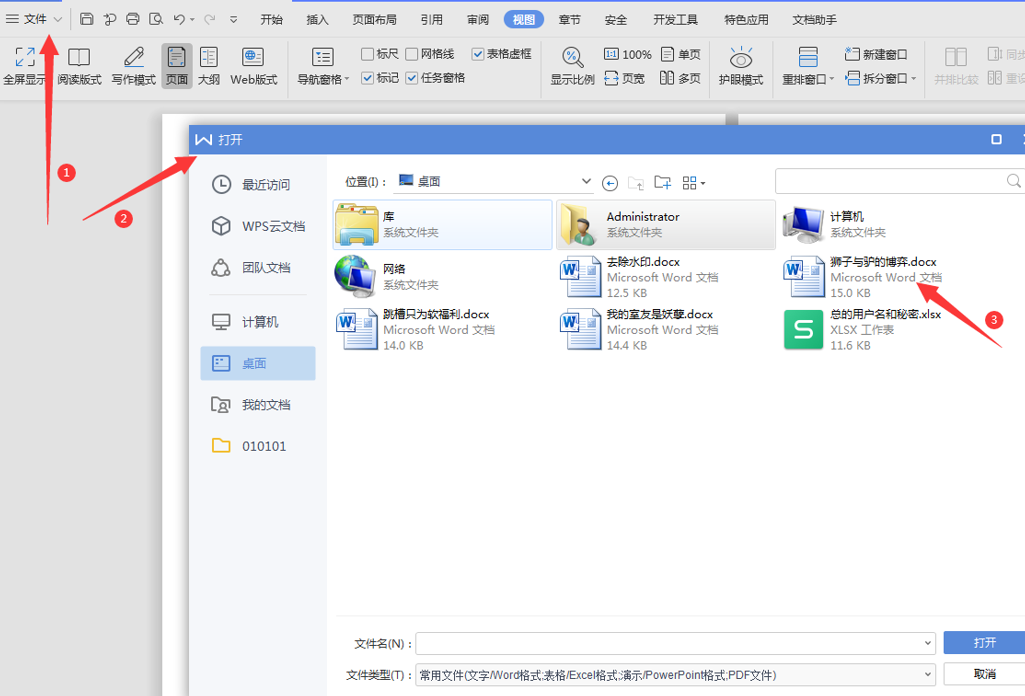
Task: Select file 狮子与驴的博弈.docx
Action: tap(863, 277)
